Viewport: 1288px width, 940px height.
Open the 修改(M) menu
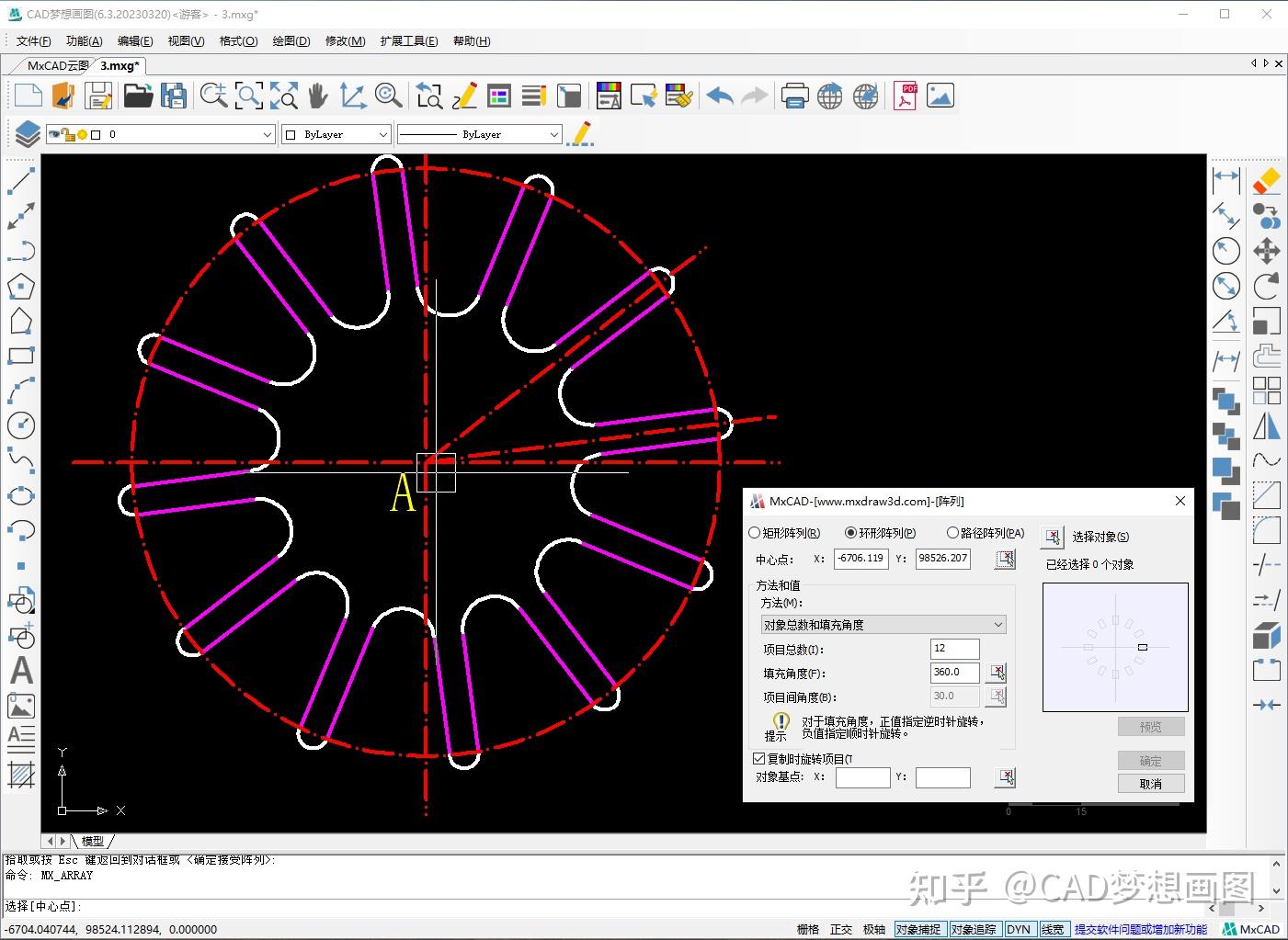click(346, 40)
